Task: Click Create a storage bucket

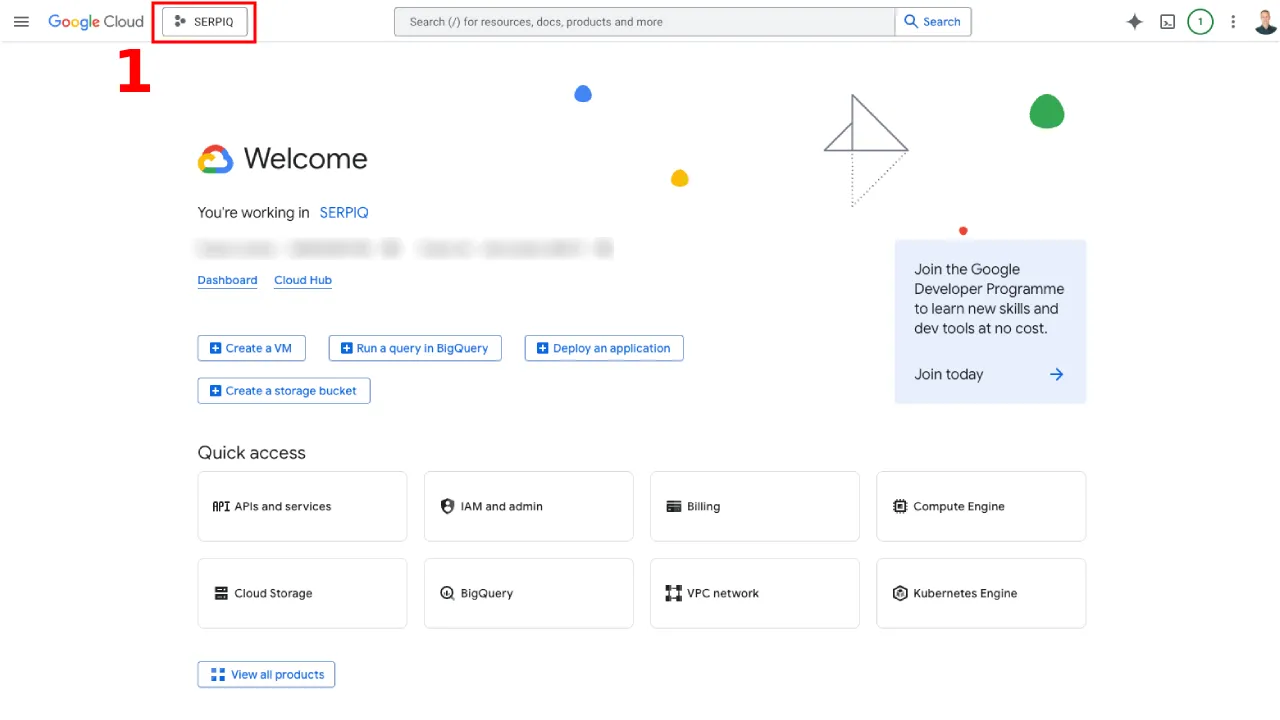Action: click(284, 391)
